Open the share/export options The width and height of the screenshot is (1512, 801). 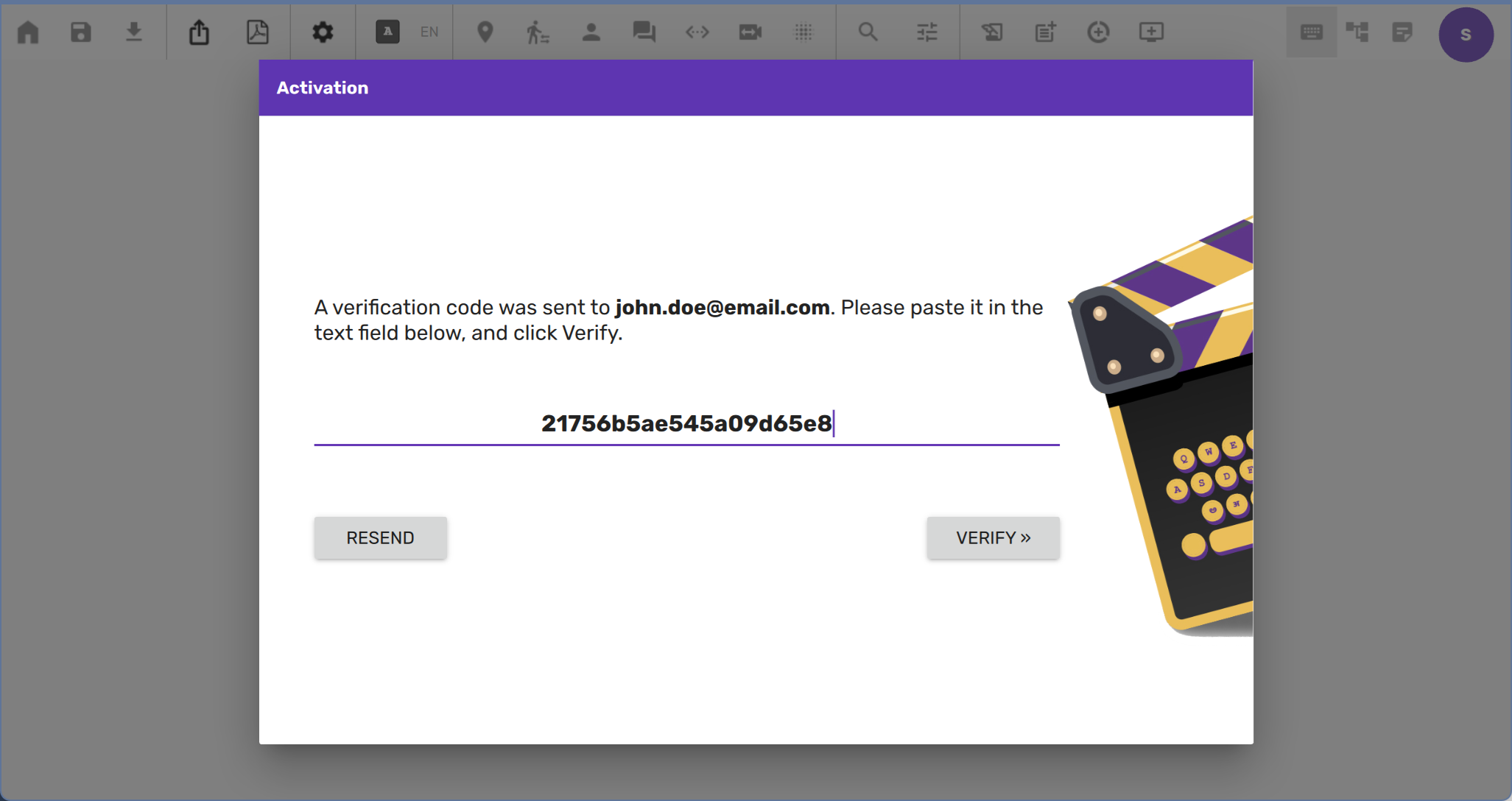(200, 32)
